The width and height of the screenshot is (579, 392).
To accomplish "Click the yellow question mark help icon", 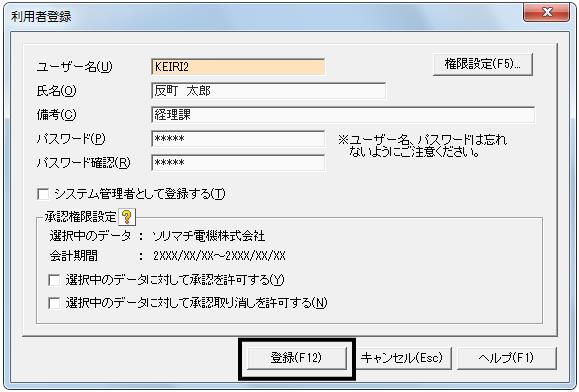I will coord(127,217).
